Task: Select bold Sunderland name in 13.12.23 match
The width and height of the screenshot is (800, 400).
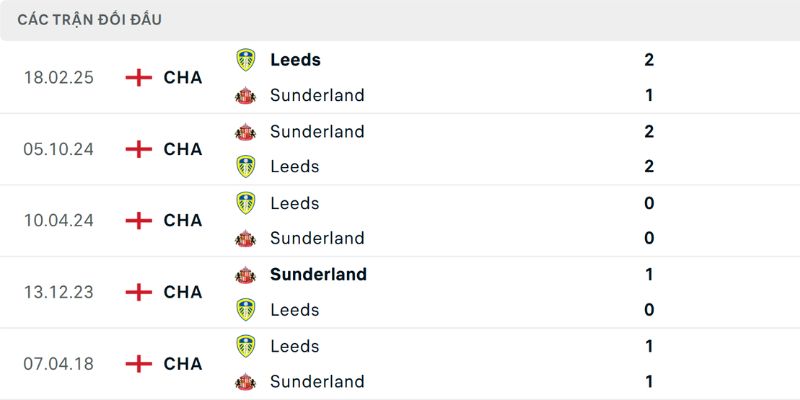Action: pos(318,274)
